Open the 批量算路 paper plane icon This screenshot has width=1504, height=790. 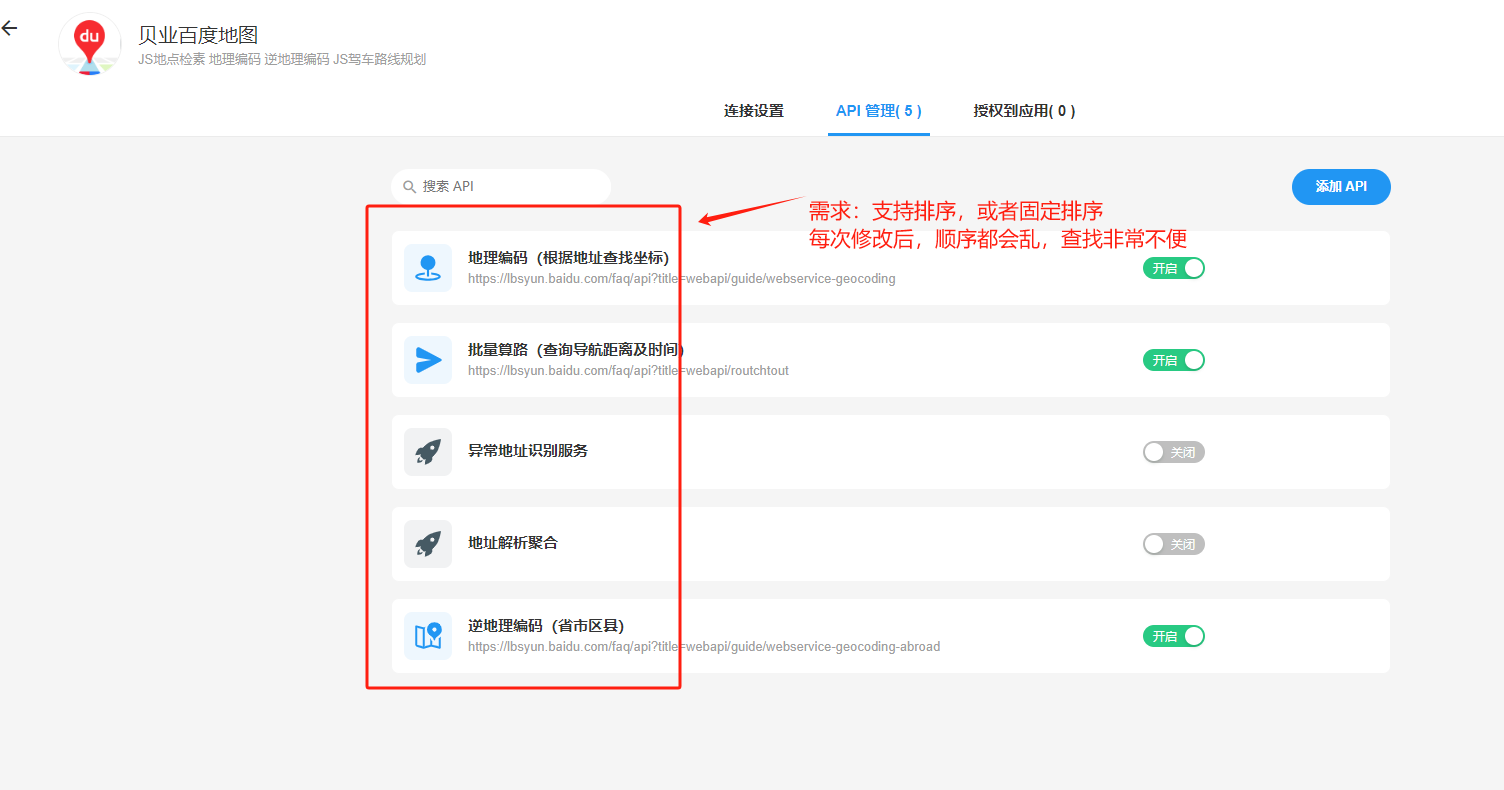[x=428, y=360]
